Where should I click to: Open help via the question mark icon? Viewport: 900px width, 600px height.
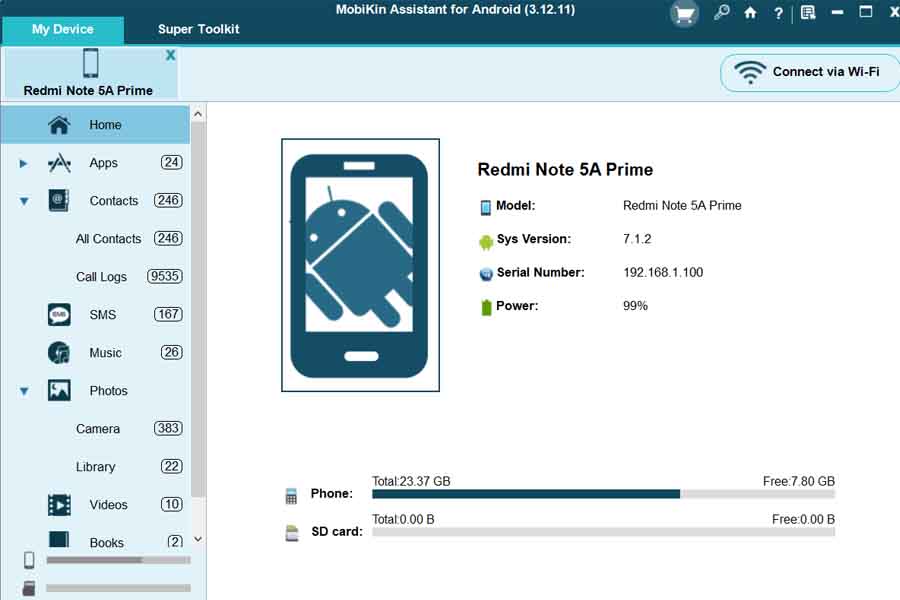click(x=778, y=13)
